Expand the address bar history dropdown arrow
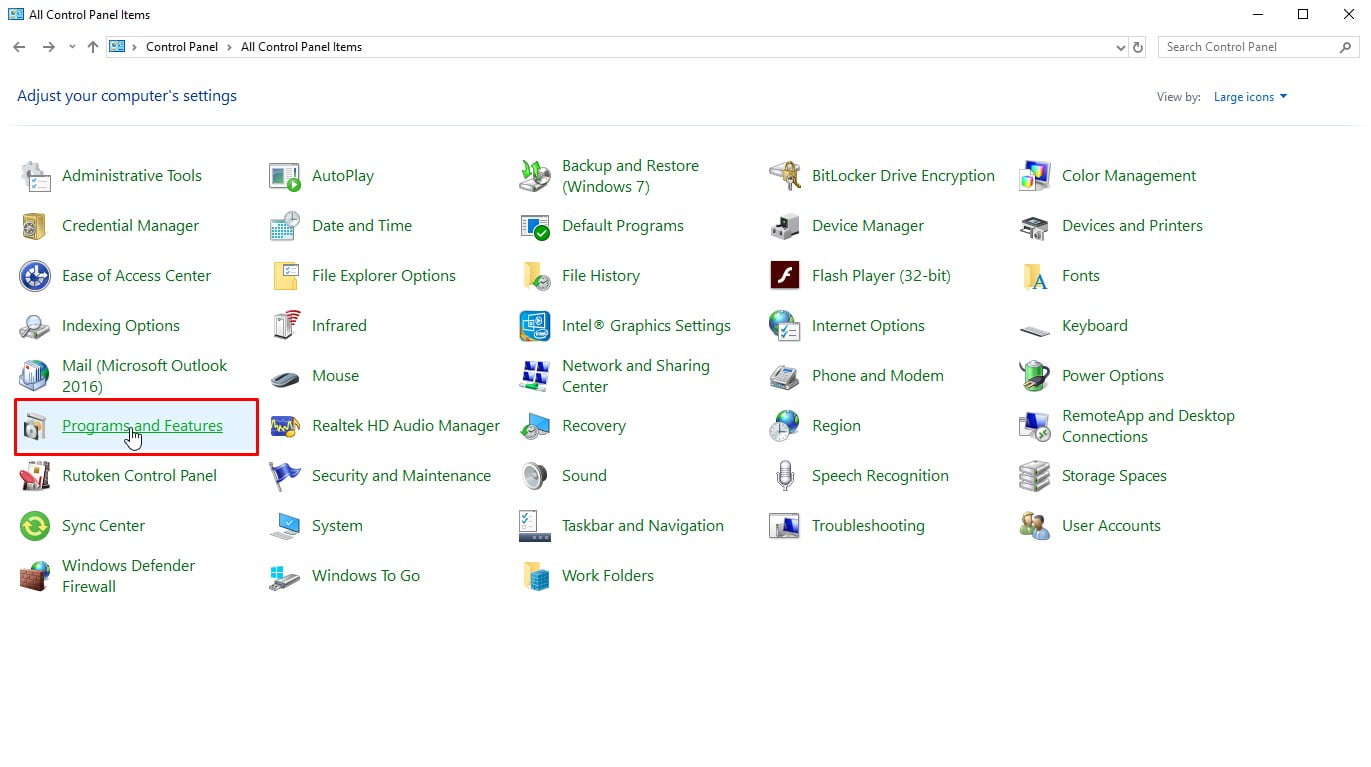 (1120, 47)
